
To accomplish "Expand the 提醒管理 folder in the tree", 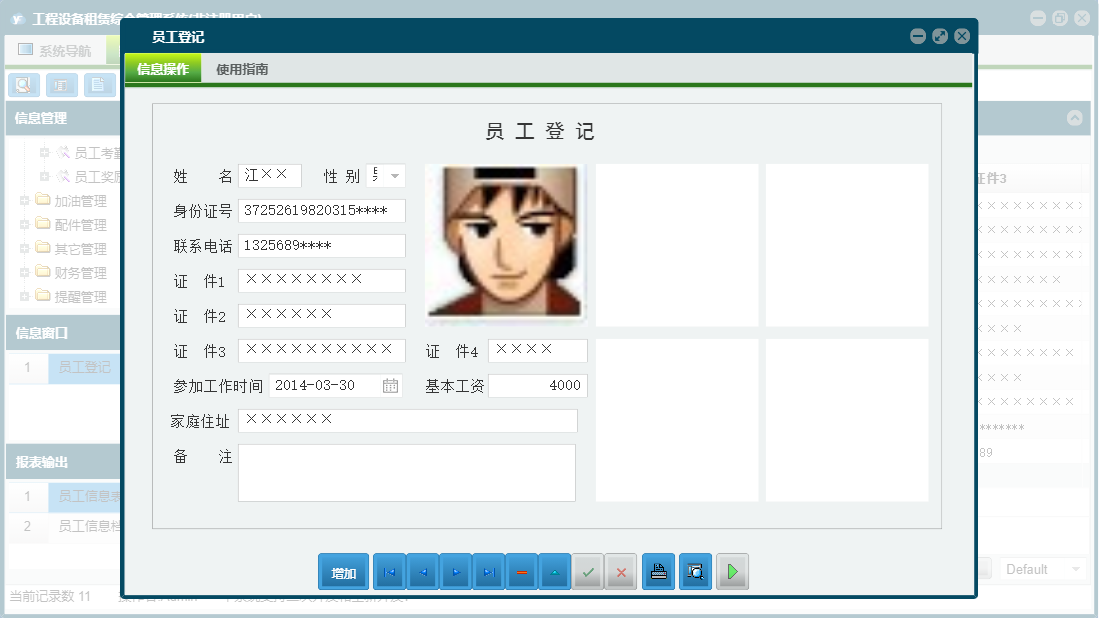I will (x=25, y=296).
